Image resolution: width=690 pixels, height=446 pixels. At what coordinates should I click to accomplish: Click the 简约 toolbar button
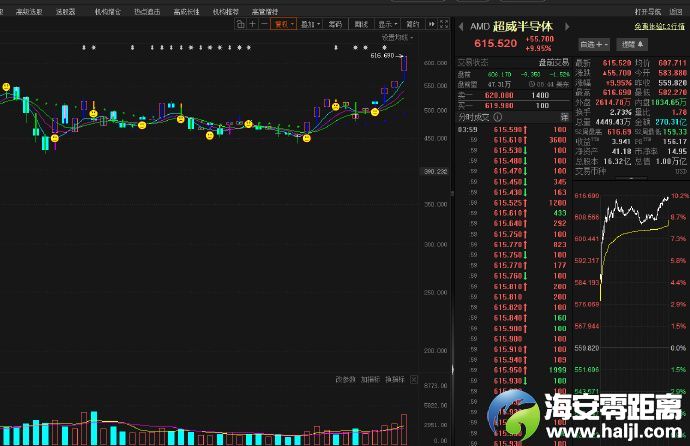413,24
